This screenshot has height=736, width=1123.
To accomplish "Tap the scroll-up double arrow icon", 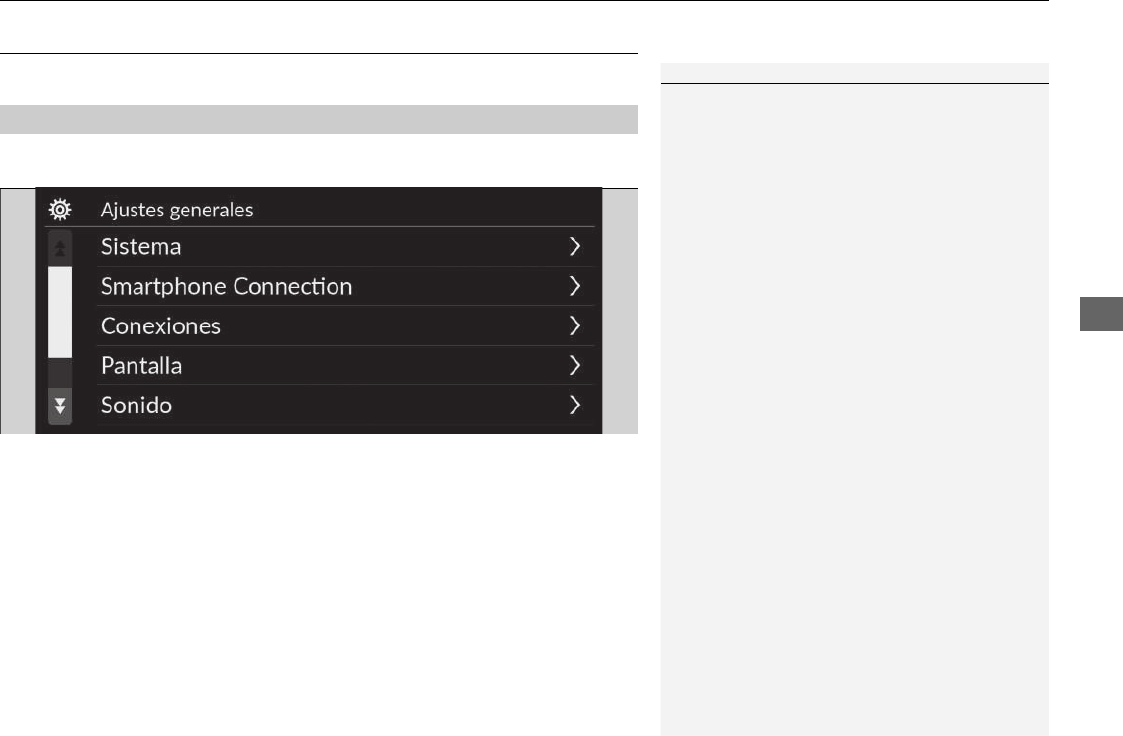I will pos(60,248).
